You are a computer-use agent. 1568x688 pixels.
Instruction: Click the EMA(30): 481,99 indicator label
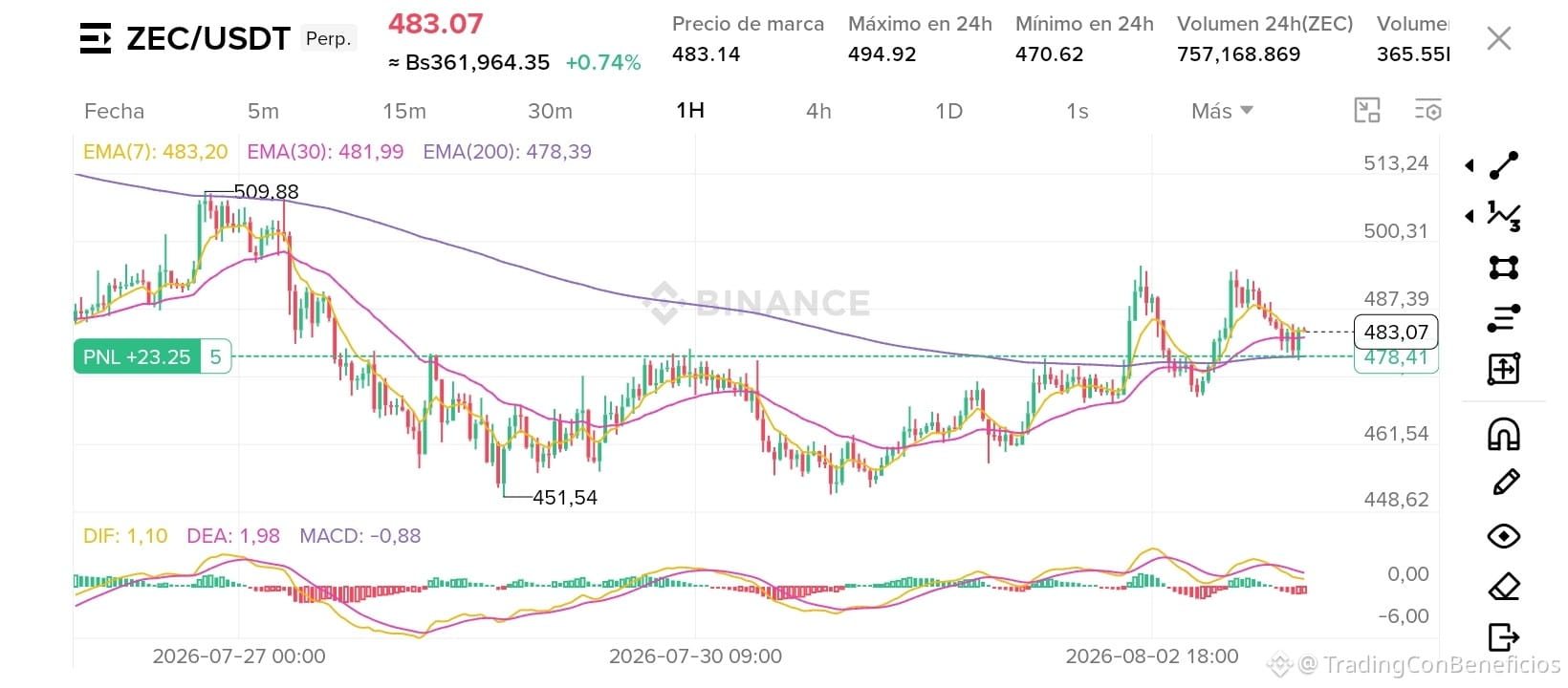point(325,152)
